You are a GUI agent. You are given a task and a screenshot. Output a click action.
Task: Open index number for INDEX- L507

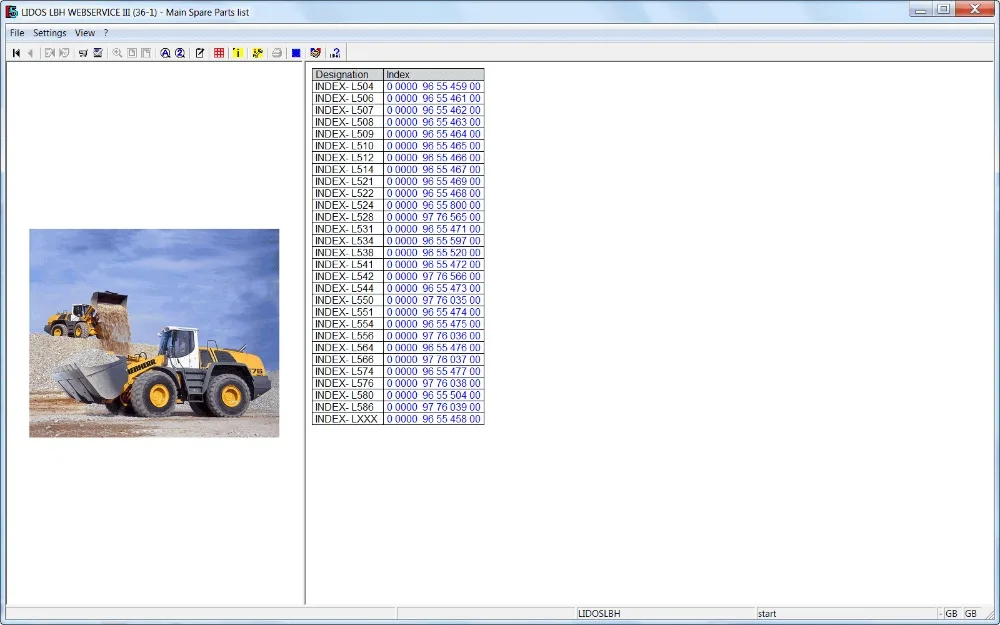[x=434, y=110]
